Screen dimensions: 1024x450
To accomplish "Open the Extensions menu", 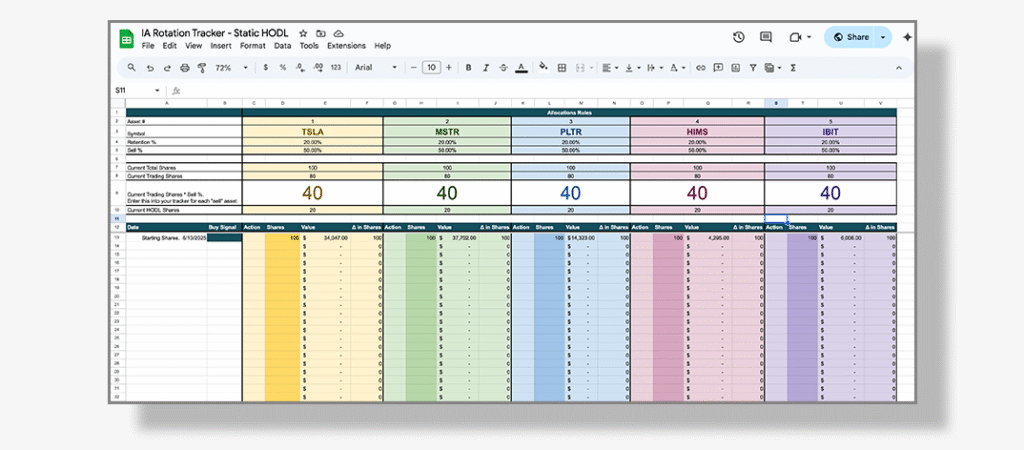I will tap(346, 46).
